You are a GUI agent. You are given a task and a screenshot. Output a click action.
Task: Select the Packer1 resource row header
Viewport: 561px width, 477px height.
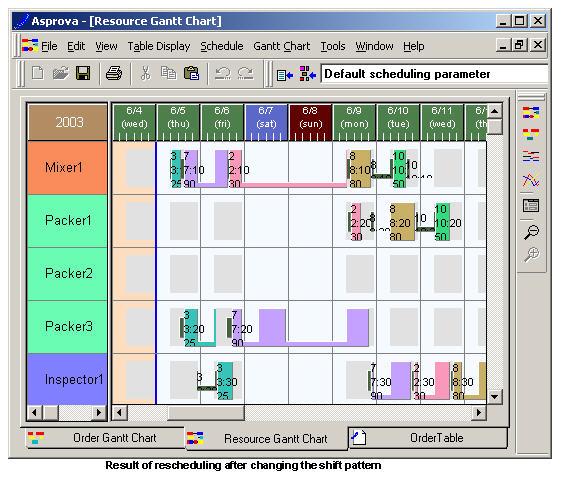pyautogui.click(x=67, y=220)
